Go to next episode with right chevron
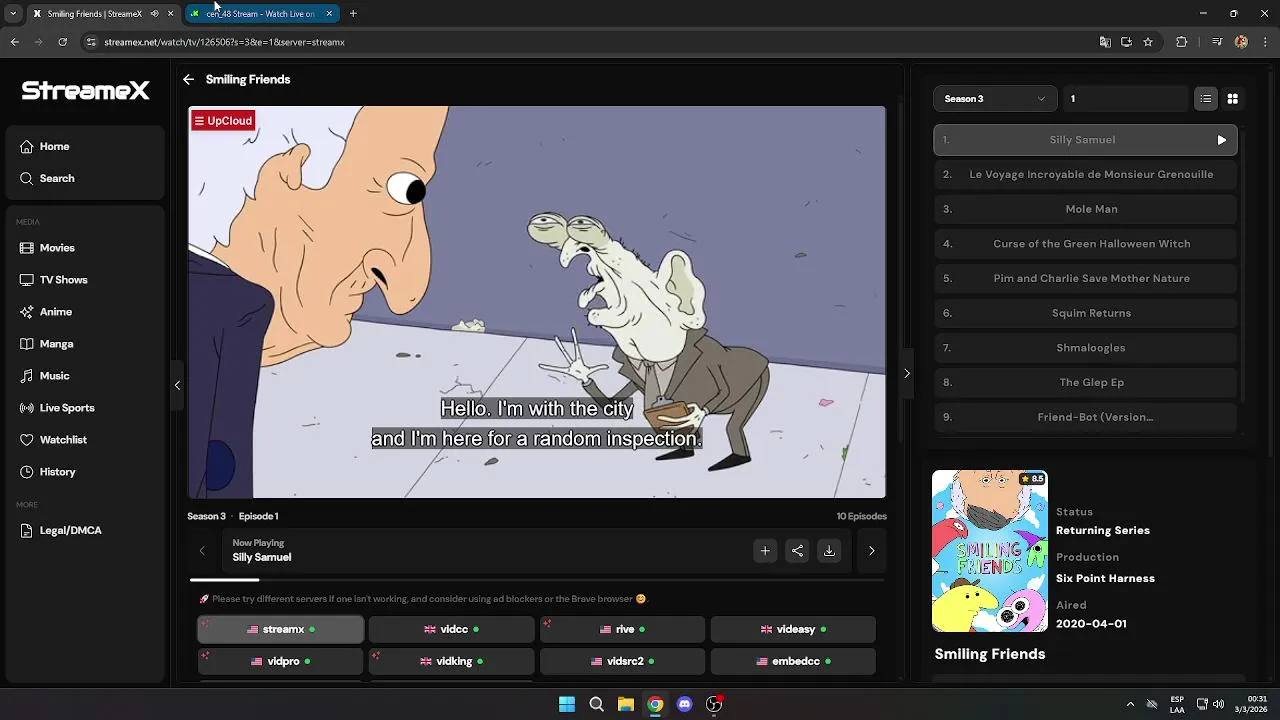This screenshot has width=1280, height=720. pyautogui.click(x=871, y=550)
